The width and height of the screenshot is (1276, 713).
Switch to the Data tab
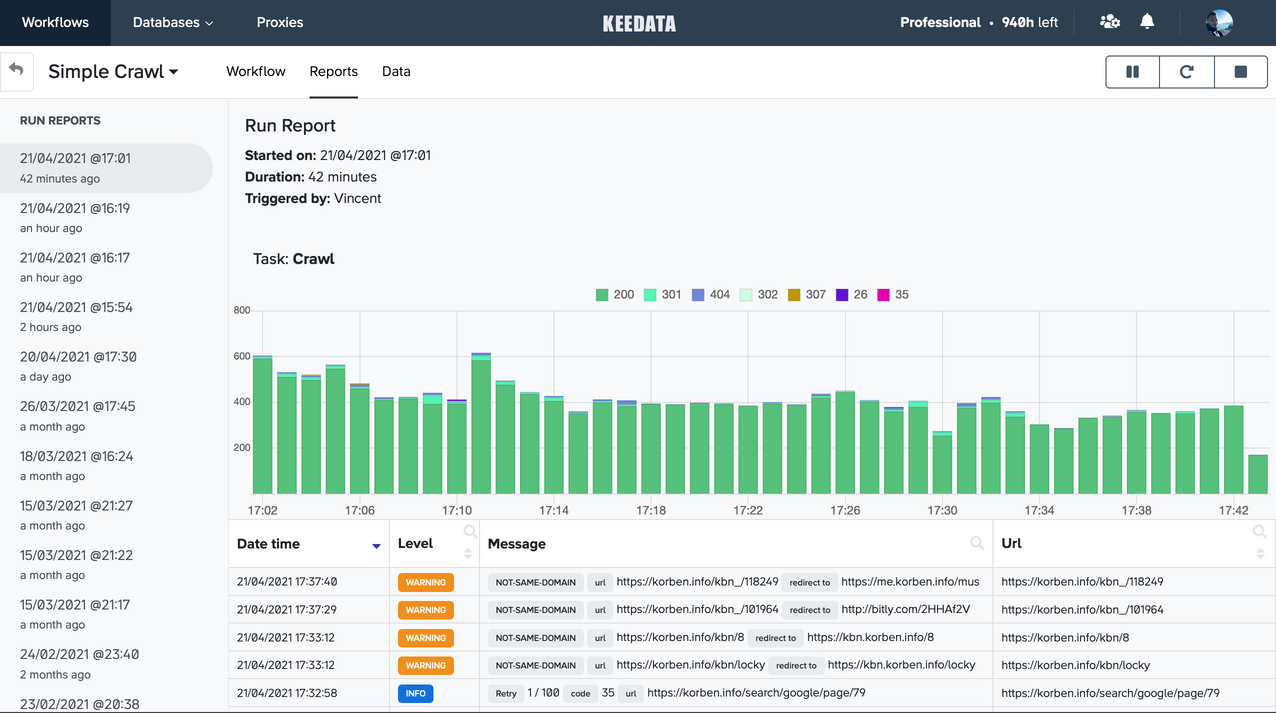396,72
